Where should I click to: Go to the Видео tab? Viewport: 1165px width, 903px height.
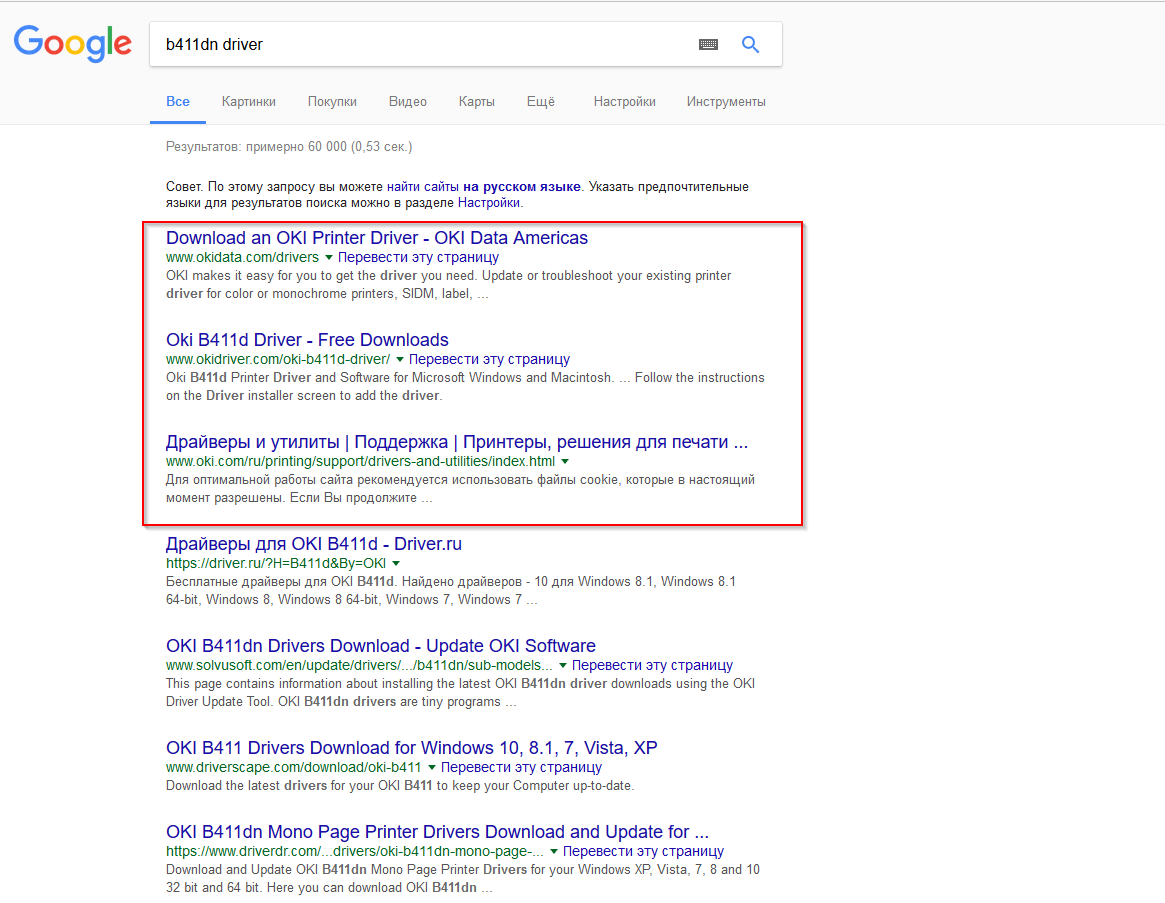407,102
